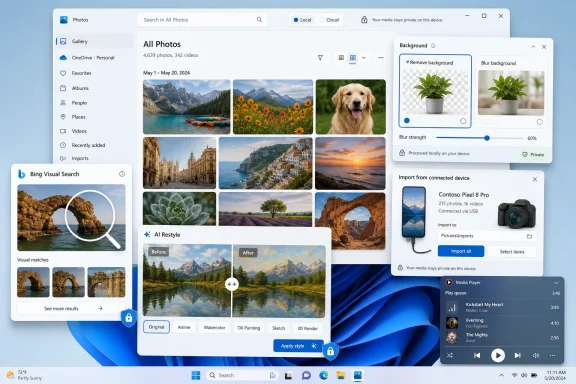Open the Gallery section in the sidebar
This screenshot has height=384, width=576.
tap(95, 42)
